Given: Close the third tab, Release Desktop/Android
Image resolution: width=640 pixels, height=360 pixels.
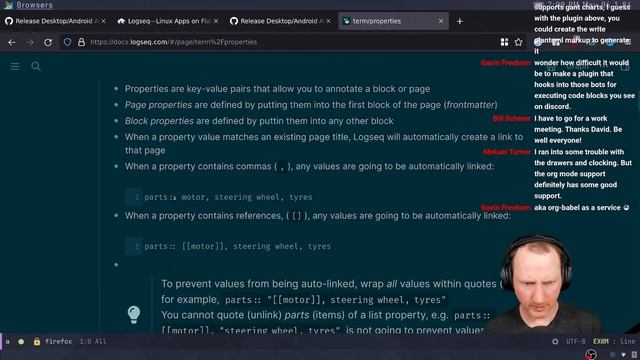Looking at the screenshot, I should tap(329, 21).
